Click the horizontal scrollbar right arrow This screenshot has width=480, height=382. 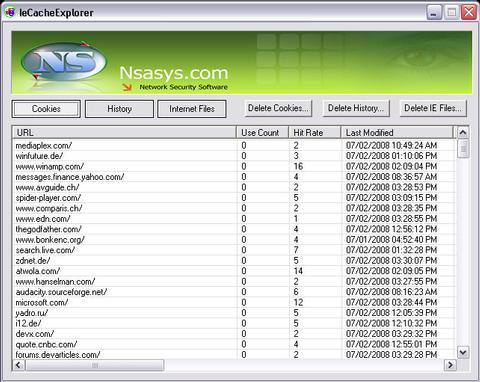pyautogui.click(x=450, y=365)
